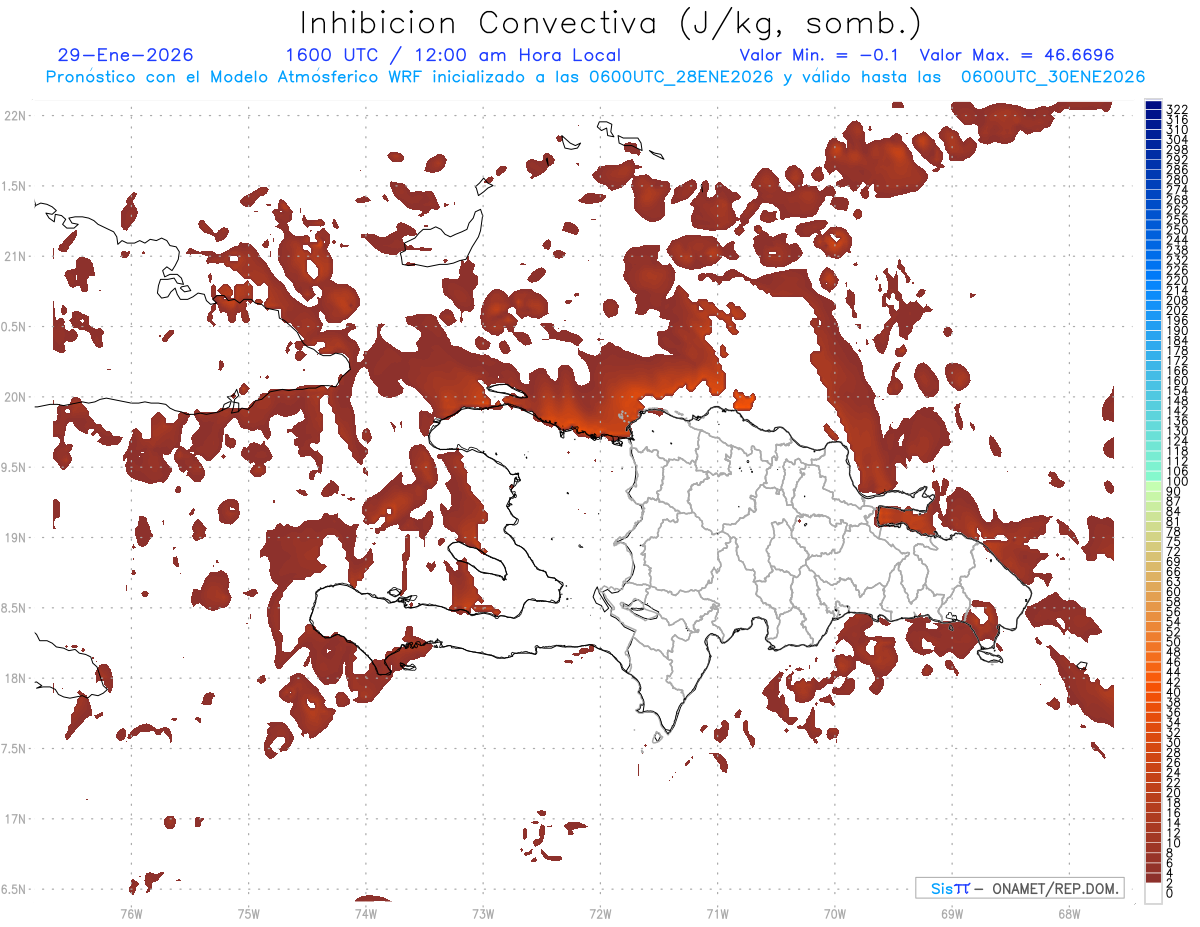Click the '20N' latitude label
The image size is (1200, 927).
click(15, 397)
